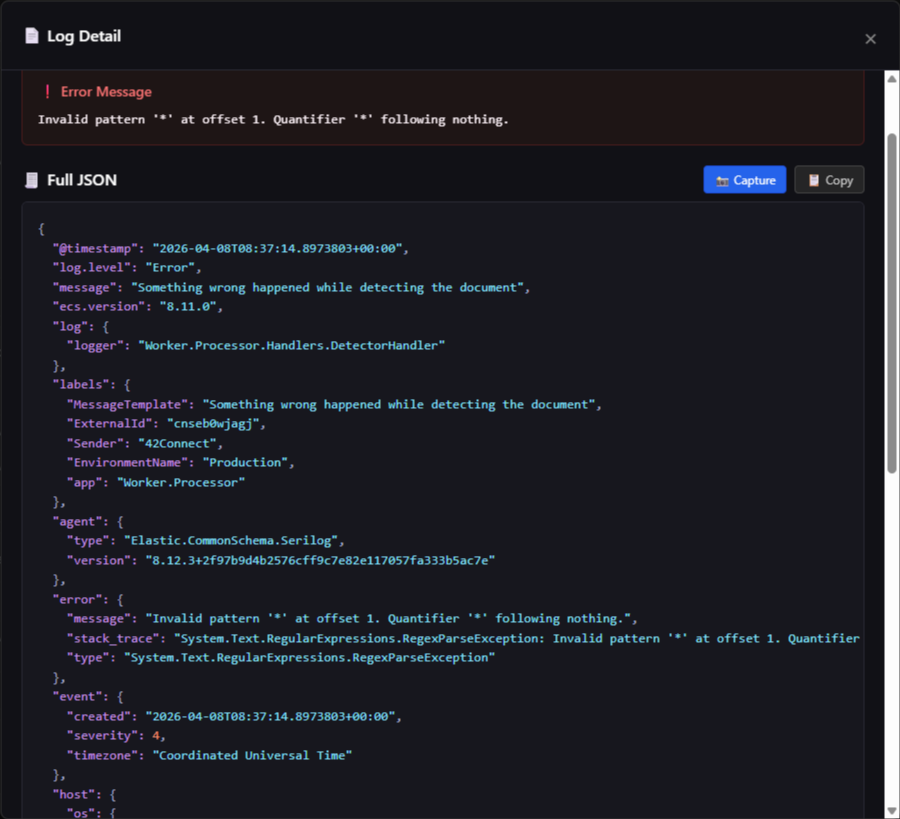Click the agent version hash string

320,560
